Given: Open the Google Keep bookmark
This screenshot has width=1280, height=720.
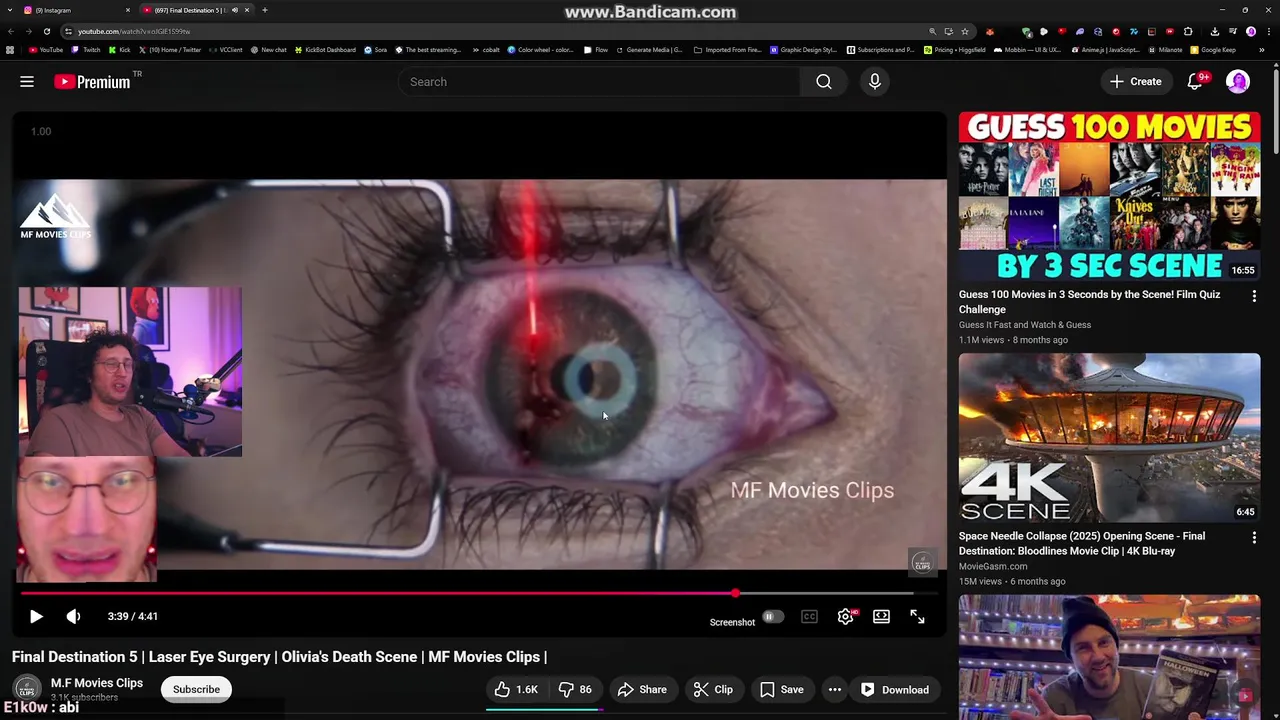Looking at the screenshot, I should [1213, 50].
